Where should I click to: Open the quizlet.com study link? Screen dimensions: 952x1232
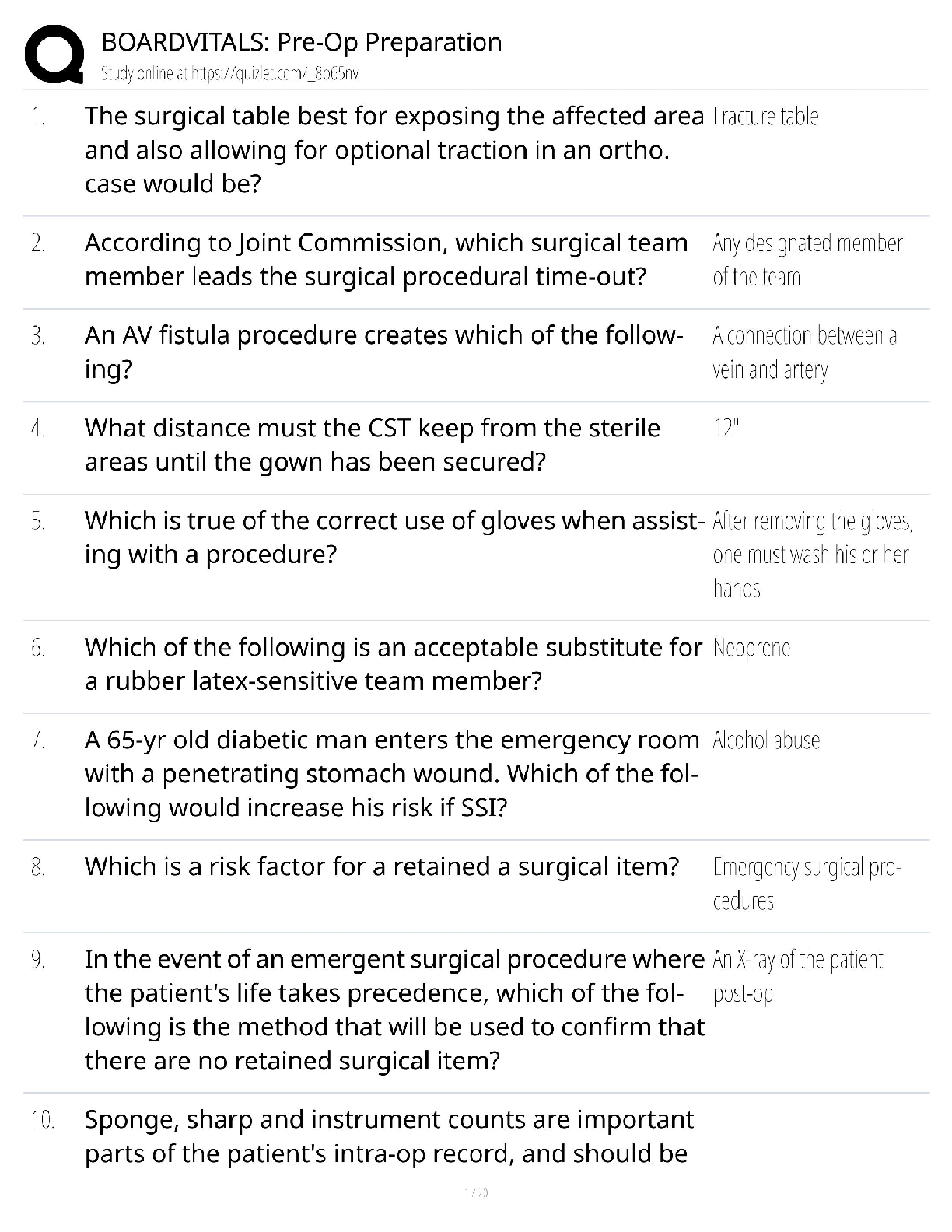pos(229,74)
